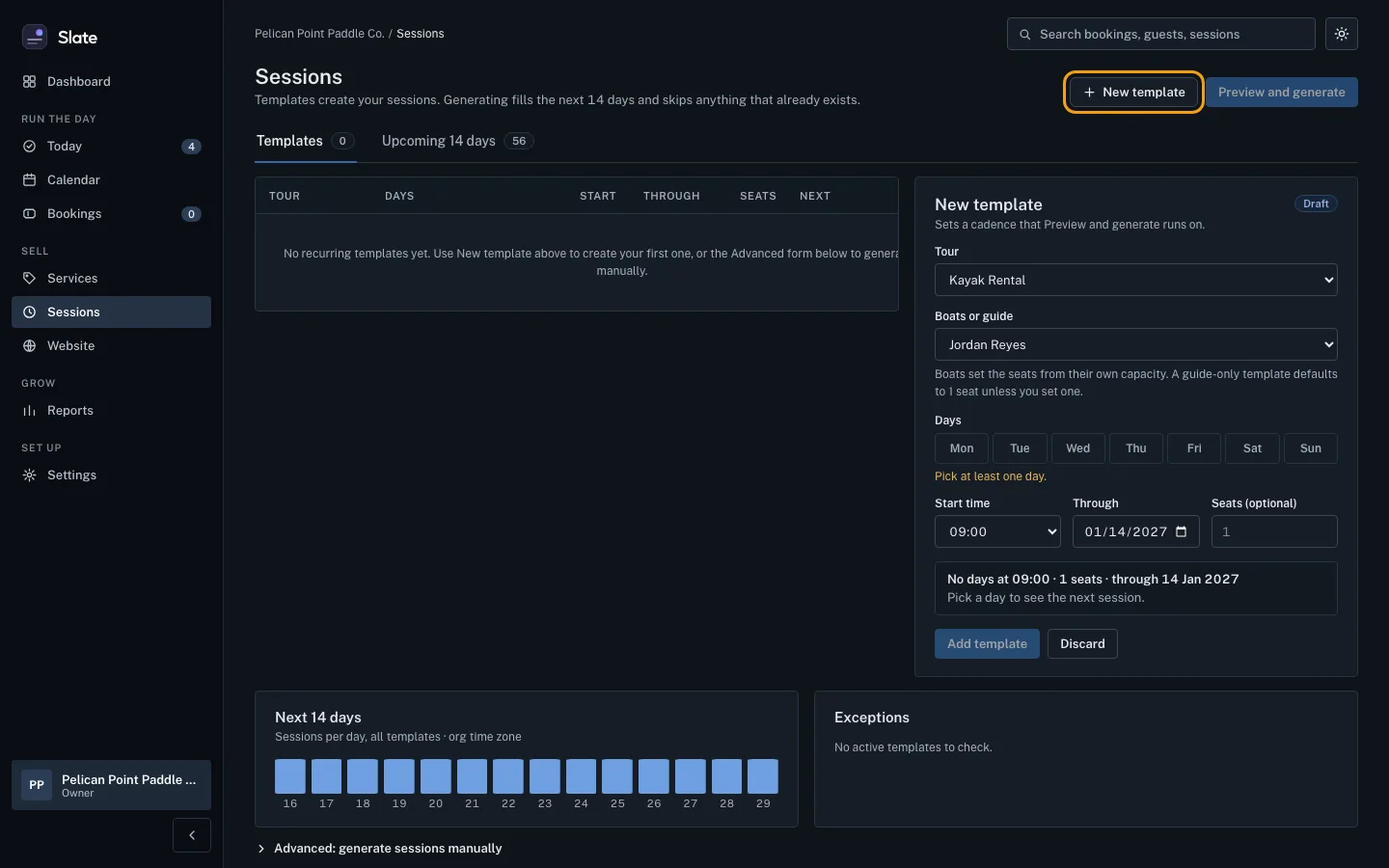Viewport: 1389px width, 868px height.
Task: Click the Reports bar chart icon
Action: 29,411
